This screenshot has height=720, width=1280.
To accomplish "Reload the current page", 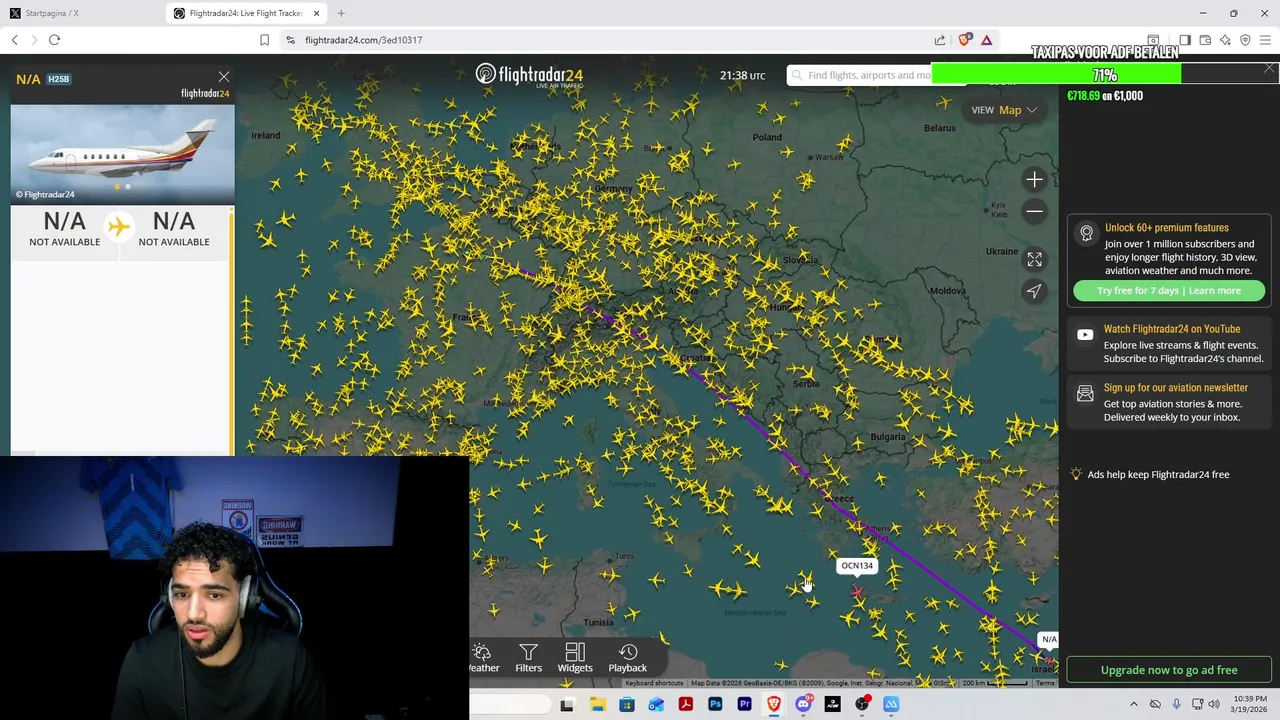I will pos(54,40).
